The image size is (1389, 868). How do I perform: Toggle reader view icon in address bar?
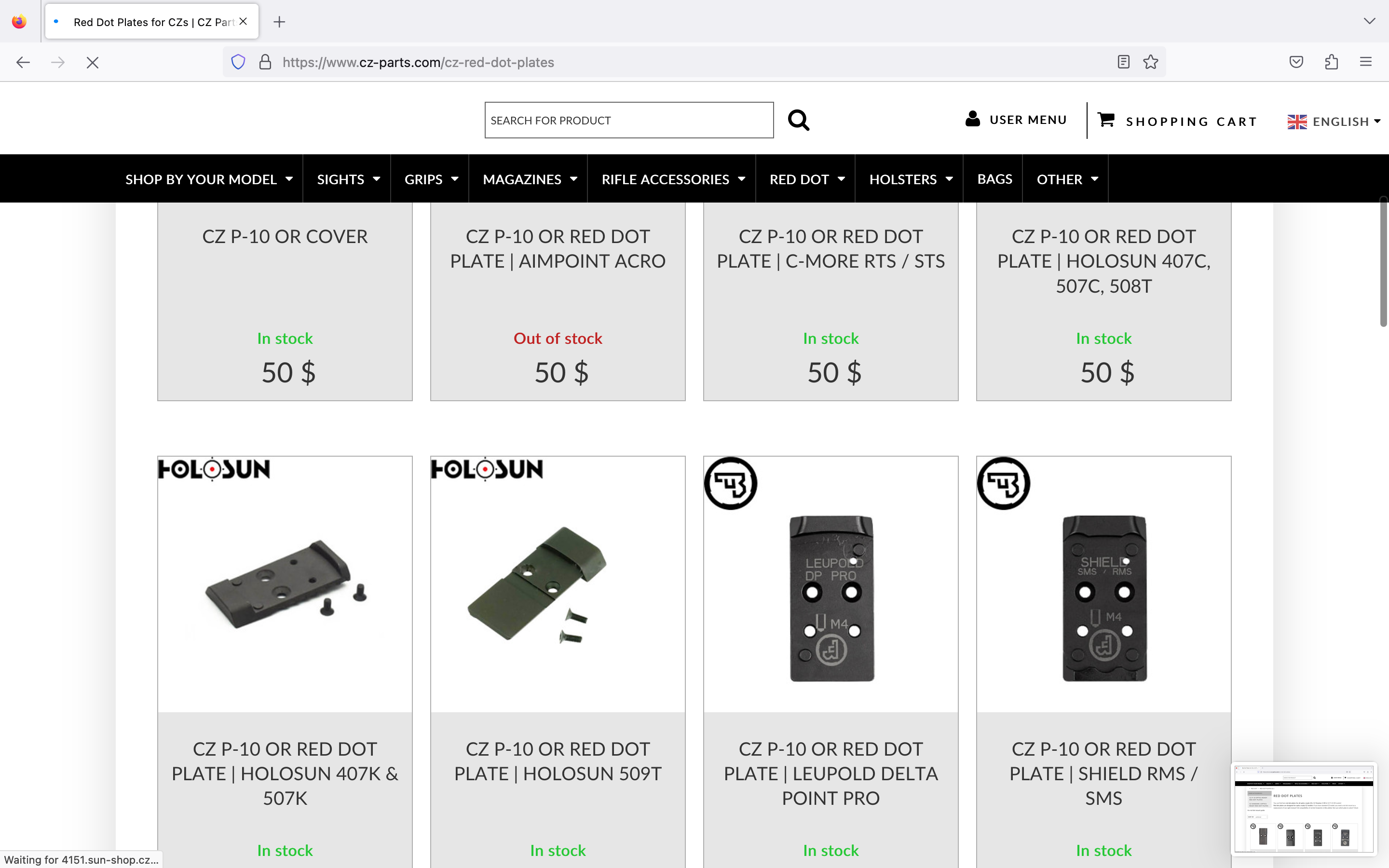coord(1123,62)
